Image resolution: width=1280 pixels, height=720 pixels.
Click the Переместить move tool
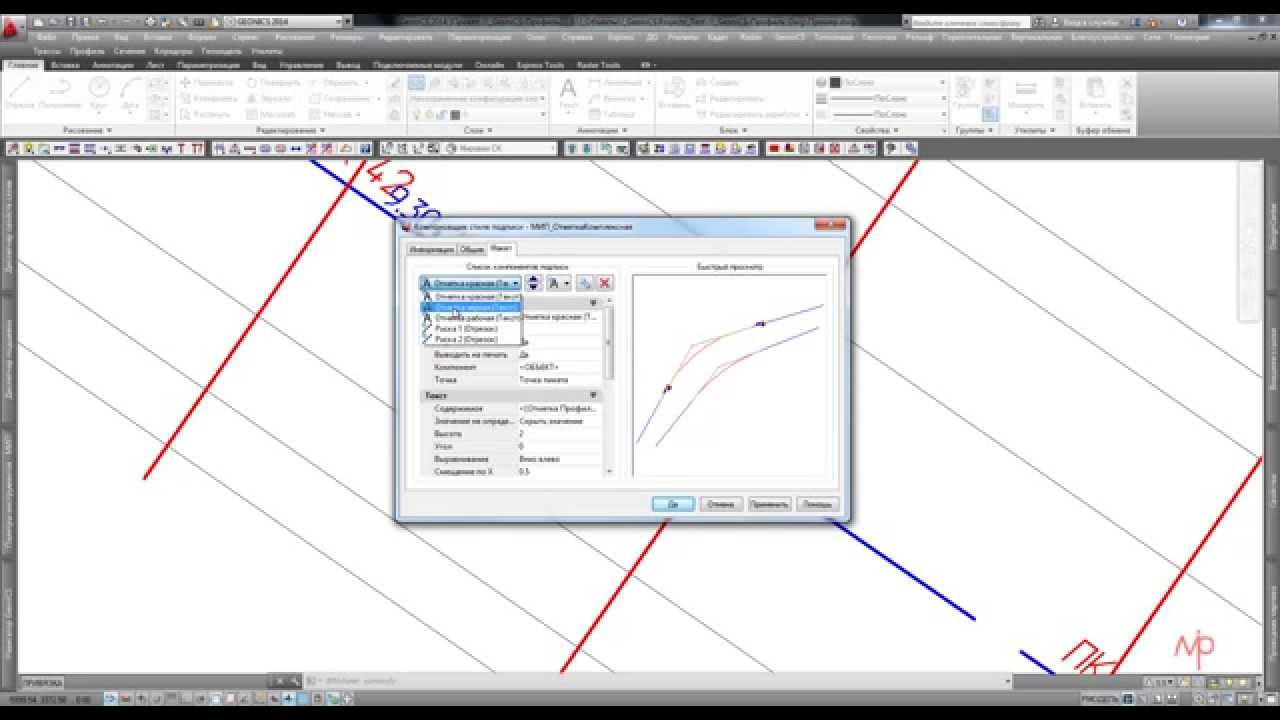tap(208, 84)
